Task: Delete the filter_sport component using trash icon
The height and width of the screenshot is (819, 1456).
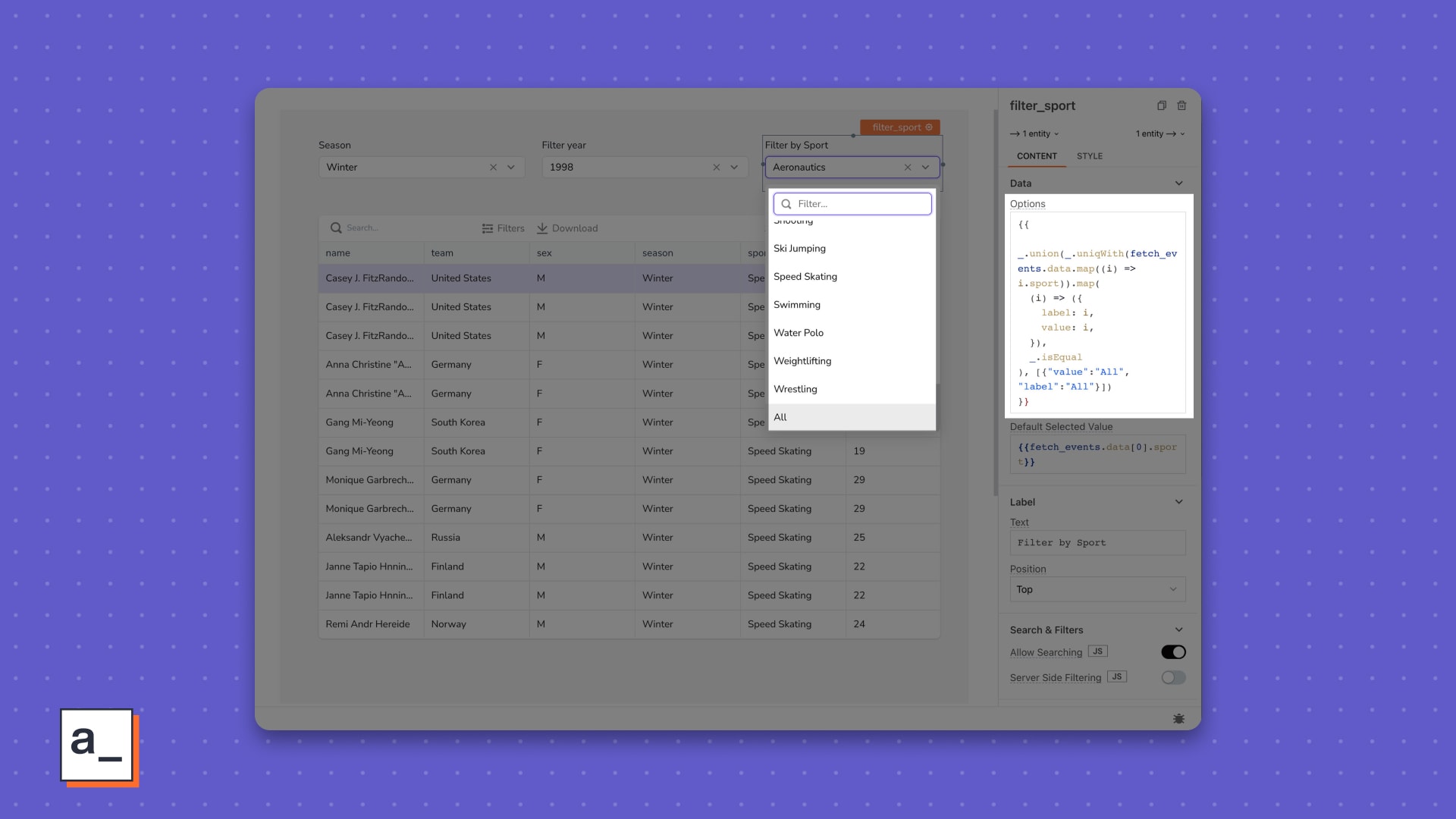Action: click(x=1181, y=105)
